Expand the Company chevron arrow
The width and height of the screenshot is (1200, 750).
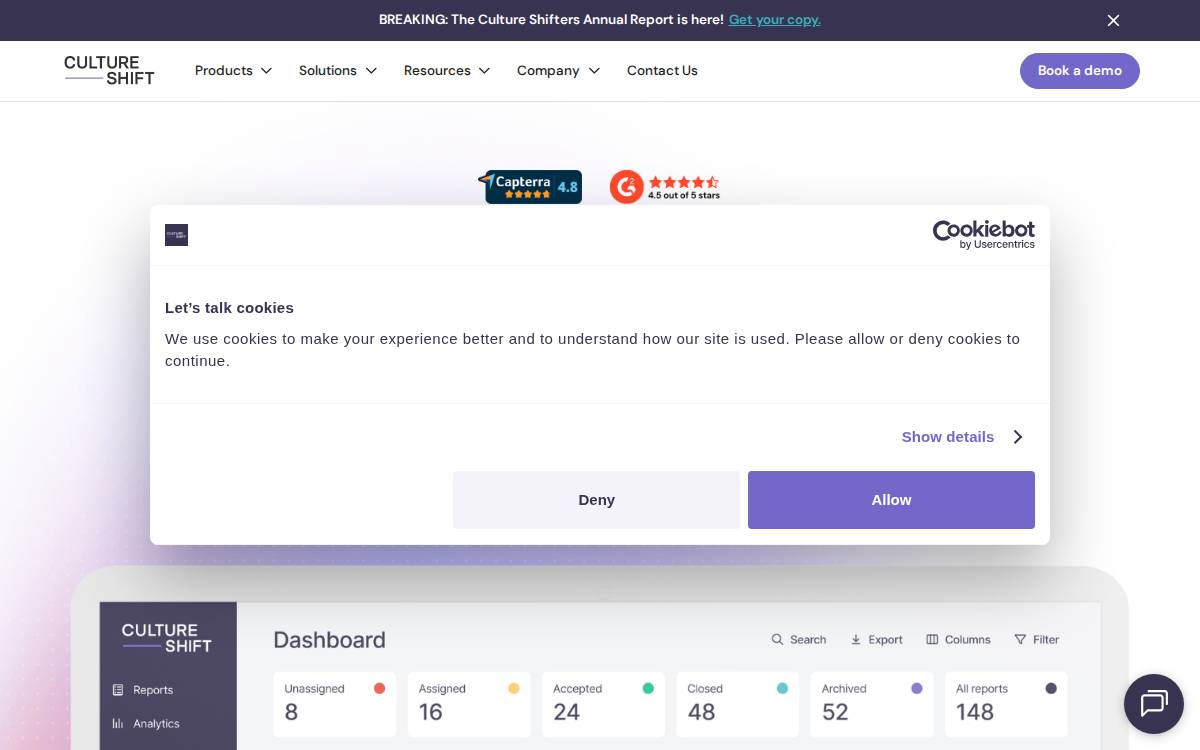pos(594,71)
